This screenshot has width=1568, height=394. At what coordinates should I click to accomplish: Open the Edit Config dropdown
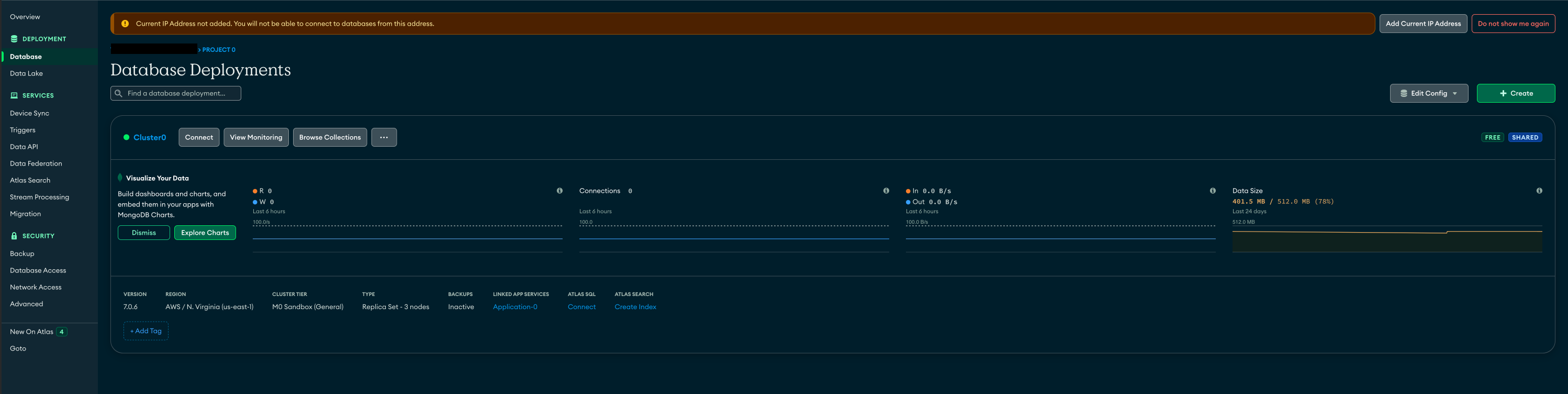[x=1429, y=93]
